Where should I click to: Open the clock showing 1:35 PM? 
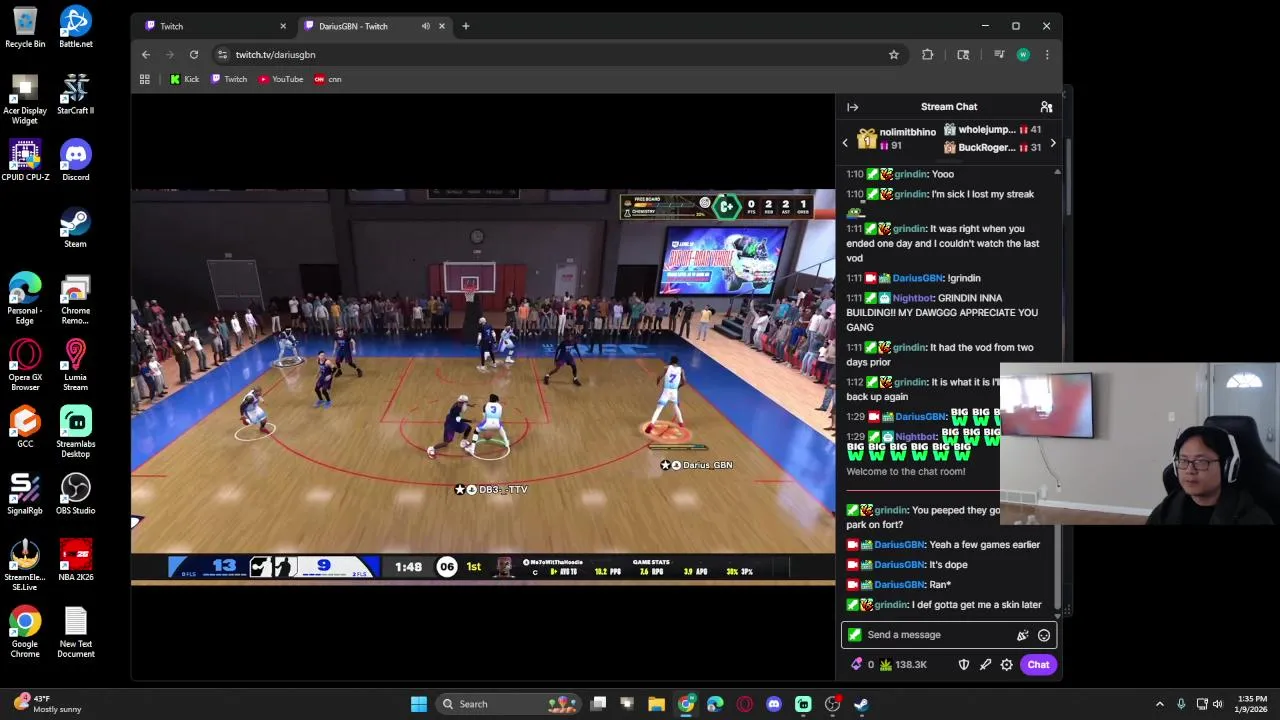click(1253, 704)
